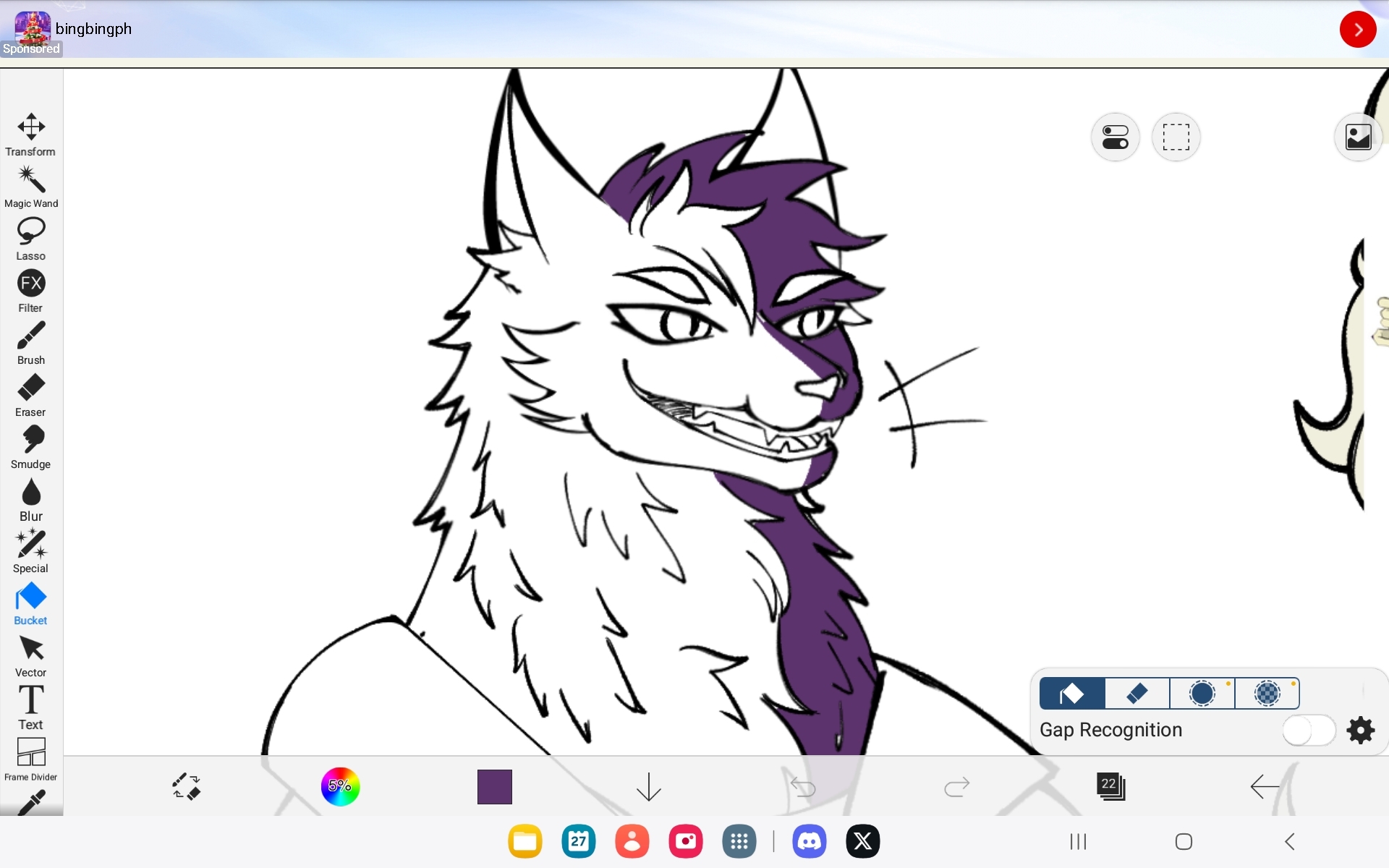
Task: Open the purple current color swatch
Action: click(495, 787)
